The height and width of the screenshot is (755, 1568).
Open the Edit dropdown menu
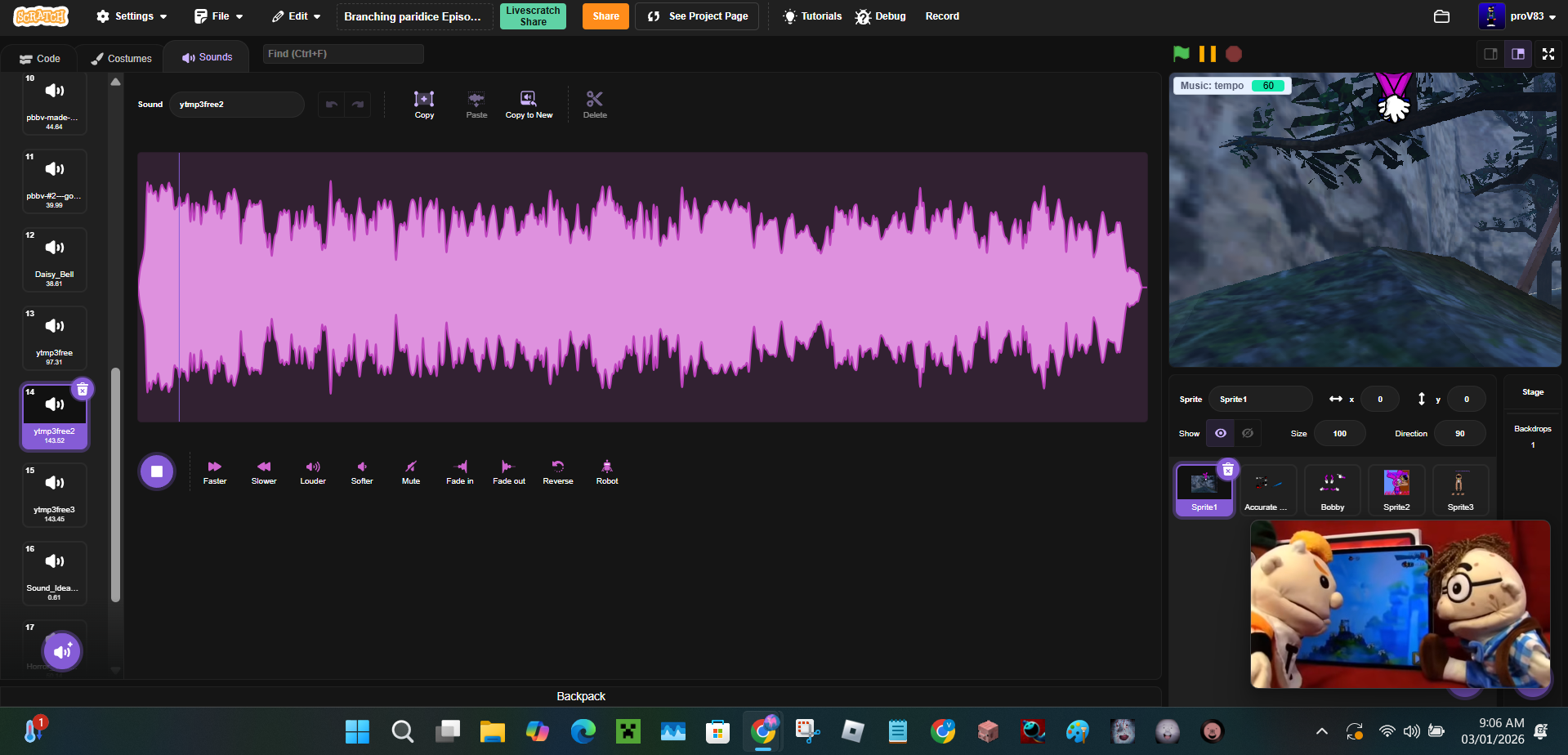point(297,16)
